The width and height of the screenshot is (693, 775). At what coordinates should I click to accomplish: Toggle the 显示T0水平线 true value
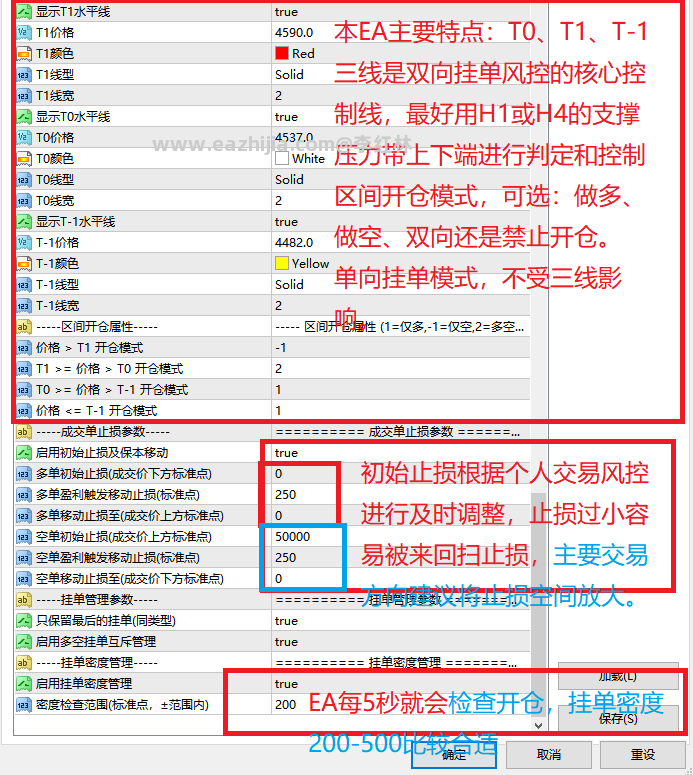(x=286, y=117)
